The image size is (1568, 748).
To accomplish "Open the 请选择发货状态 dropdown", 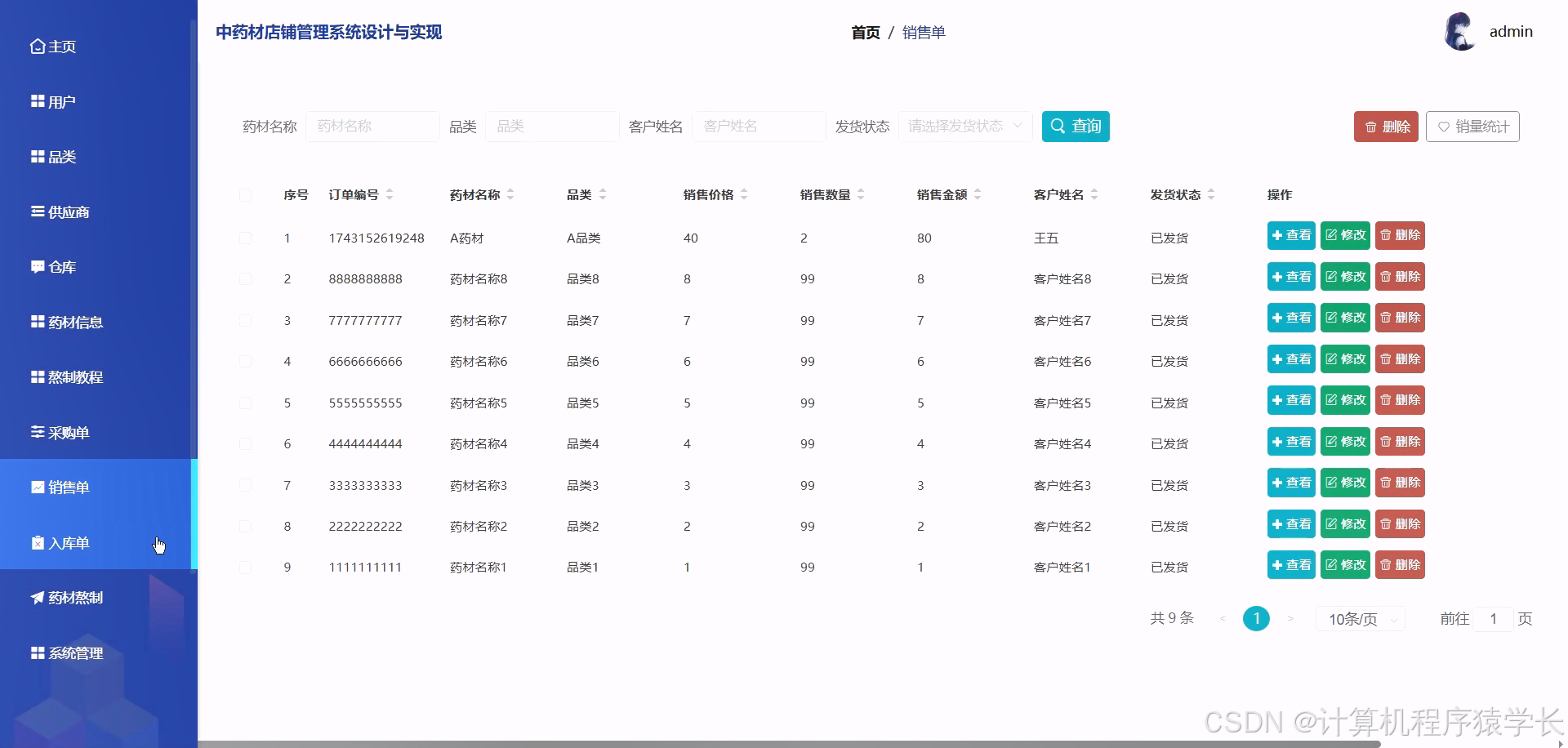I will pyautogui.click(x=964, y=127).
